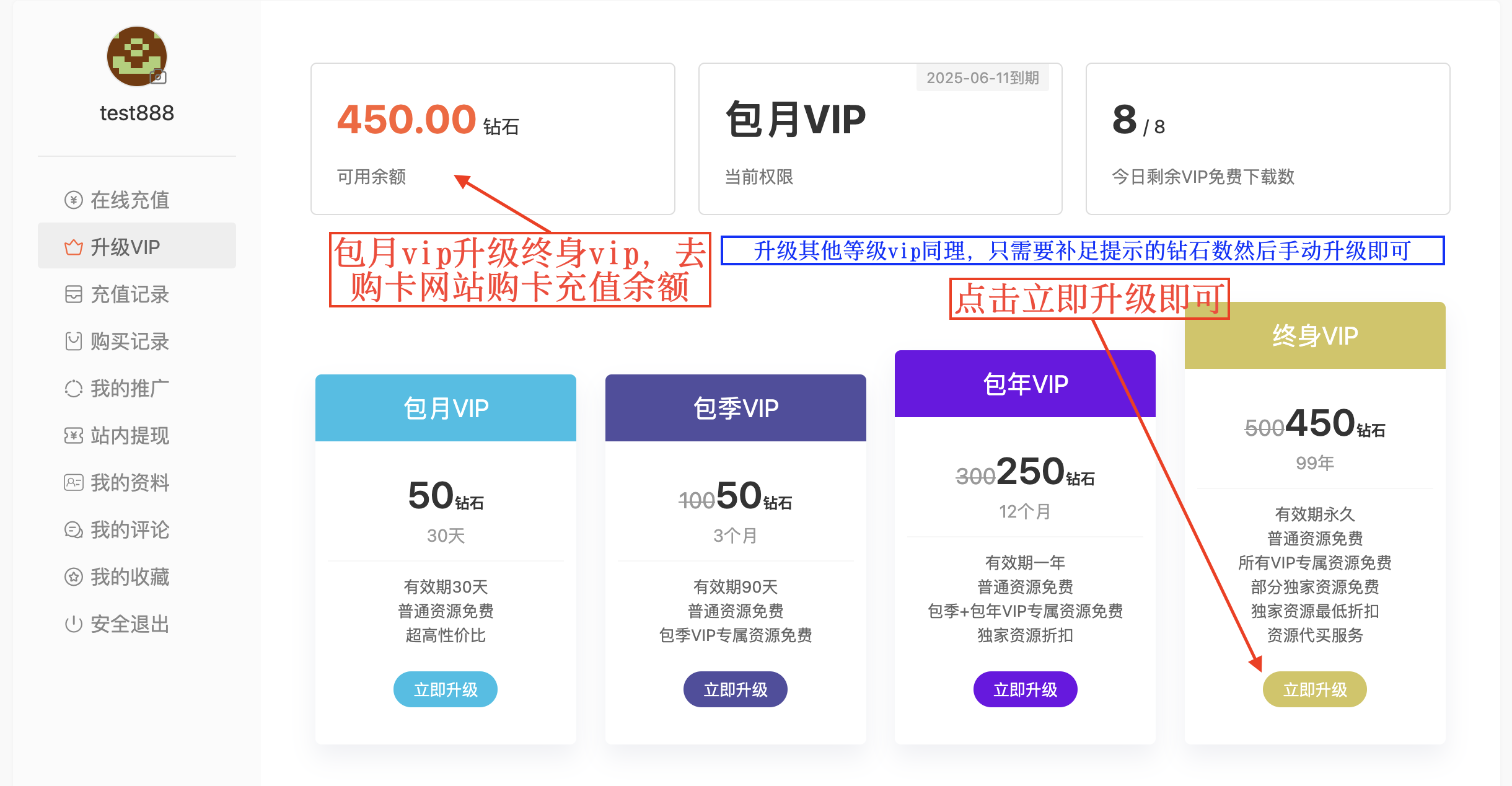This screenshot has height=786, width=1512.
Task: Click the profile card icon for 我的资料
Action: point(73,483)
